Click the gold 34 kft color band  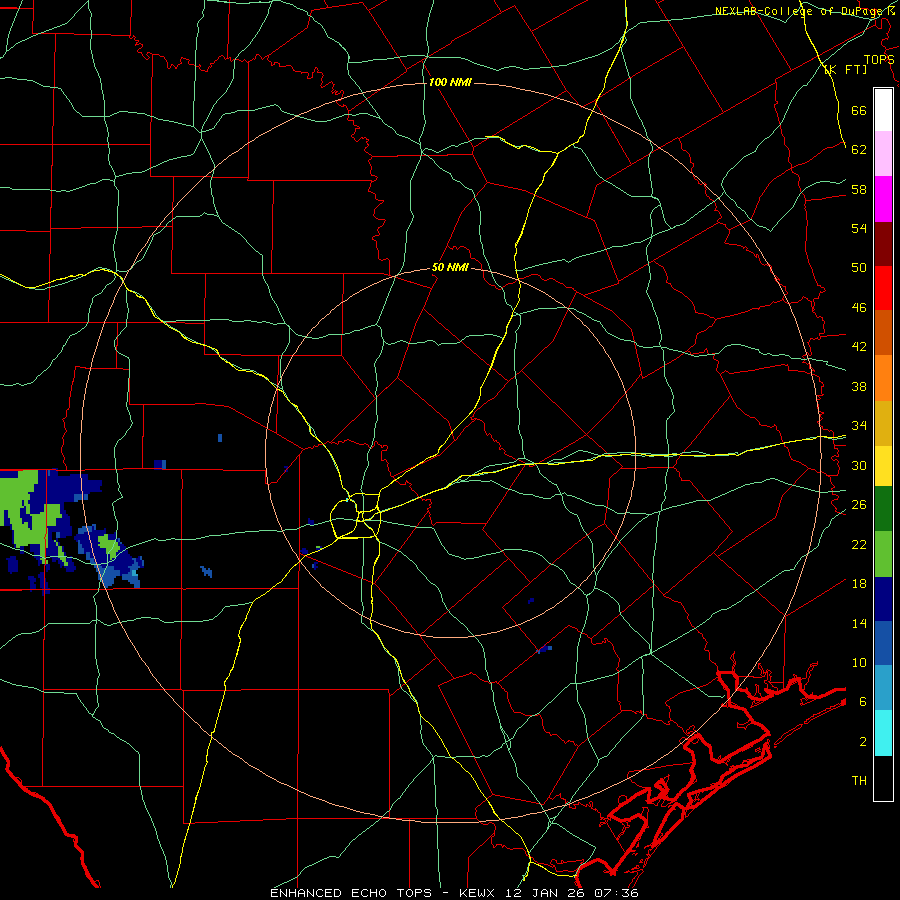point(883,423)
